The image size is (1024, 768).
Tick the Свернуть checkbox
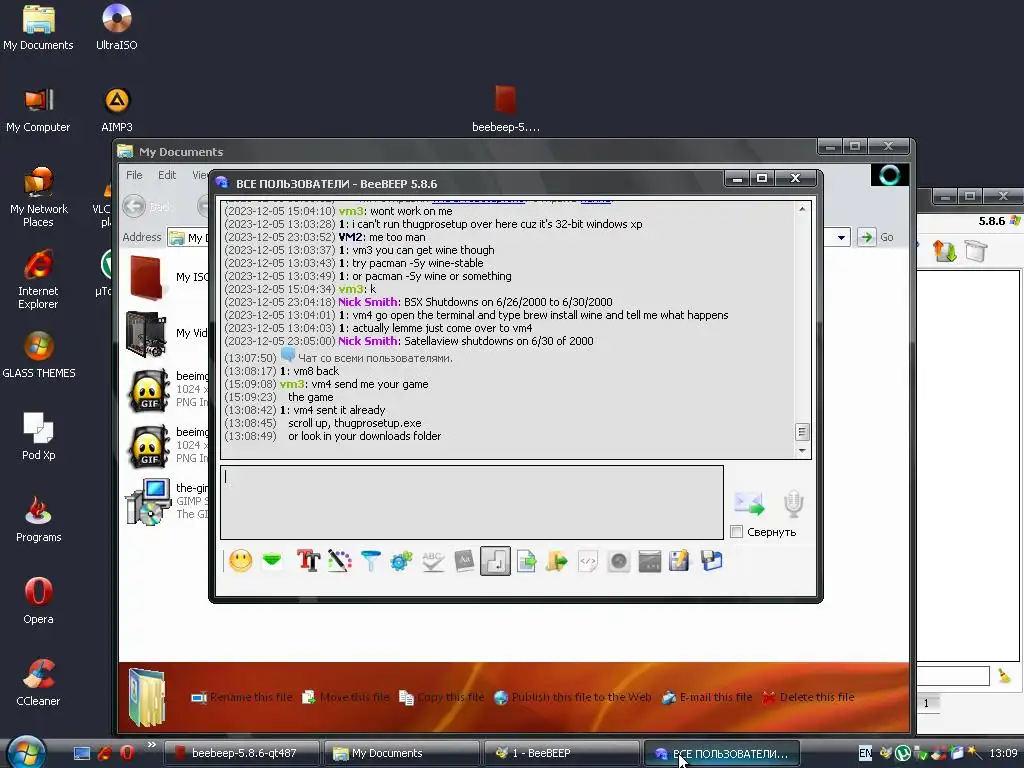click(x=737, y=532)
